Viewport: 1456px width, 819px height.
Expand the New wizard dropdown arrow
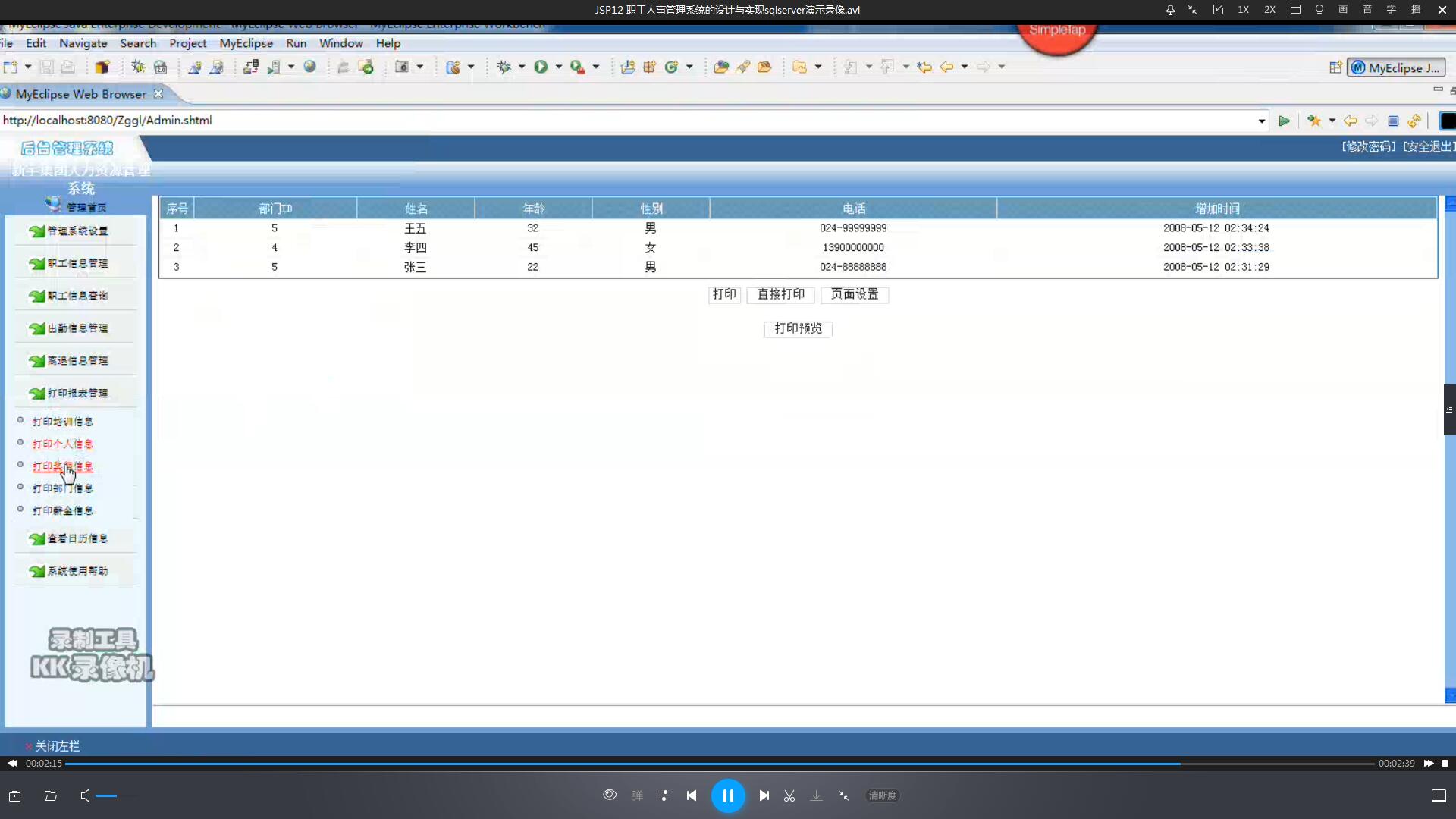[28, 67]
